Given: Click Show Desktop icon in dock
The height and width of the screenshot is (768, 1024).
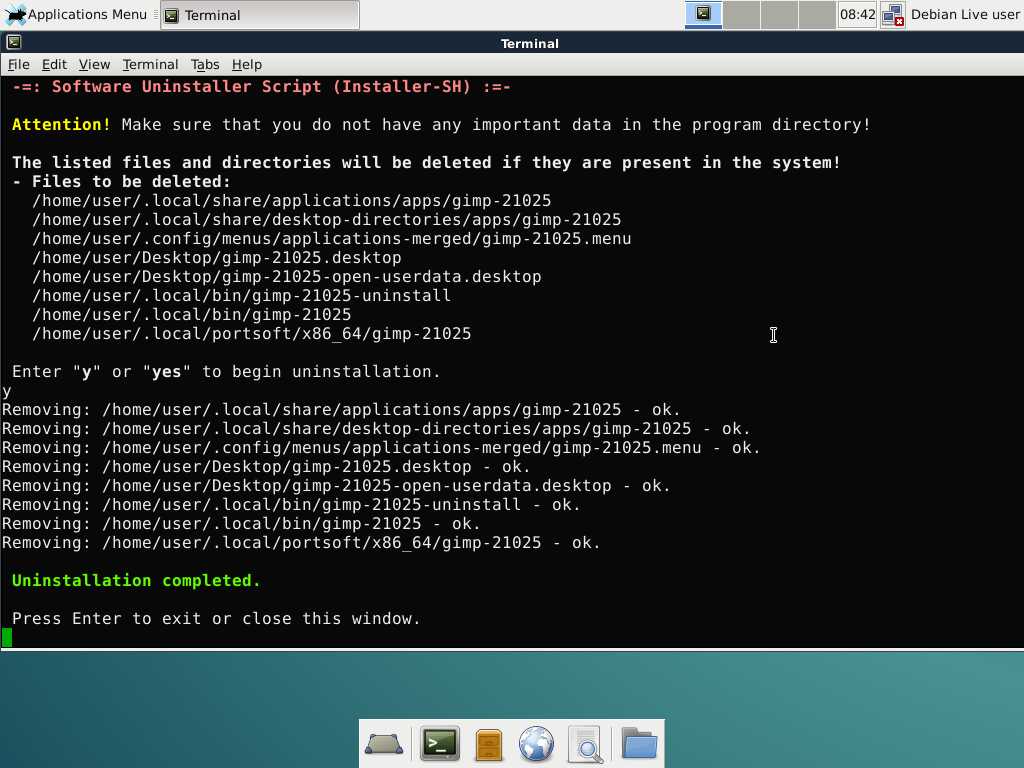Looking at the screenshot, I should coord(383,744).
